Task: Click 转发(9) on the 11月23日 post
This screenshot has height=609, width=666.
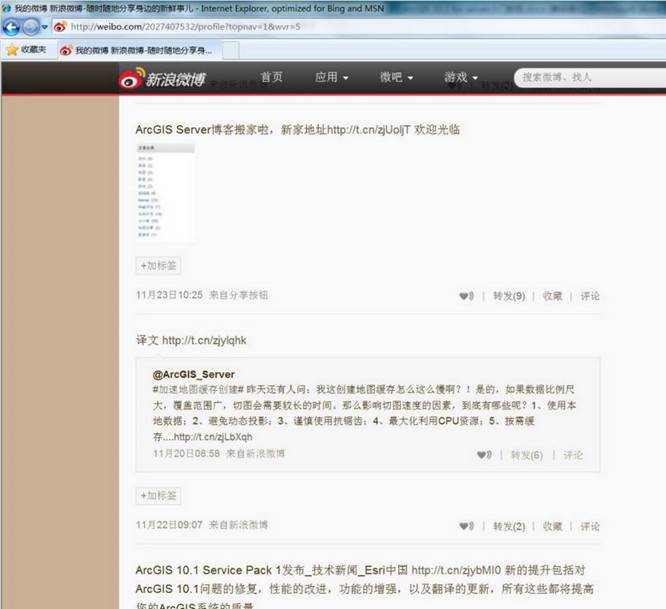Action: click(x=509, y=296)
